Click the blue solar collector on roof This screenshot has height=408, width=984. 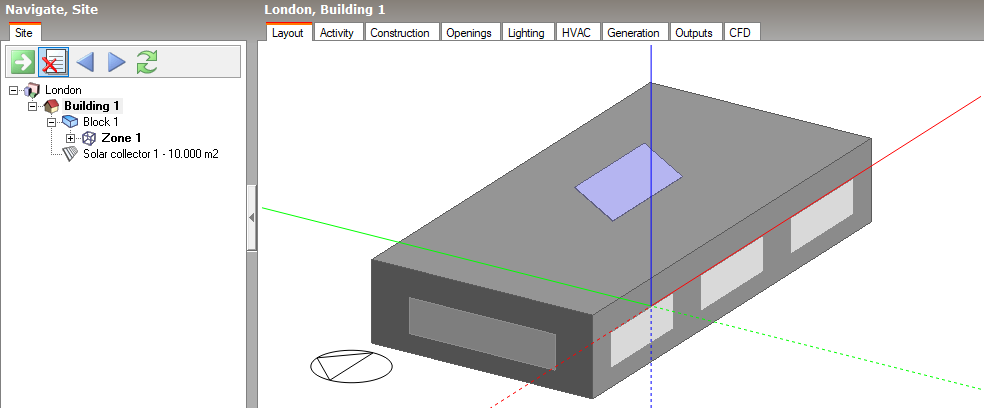click(628, 180)
